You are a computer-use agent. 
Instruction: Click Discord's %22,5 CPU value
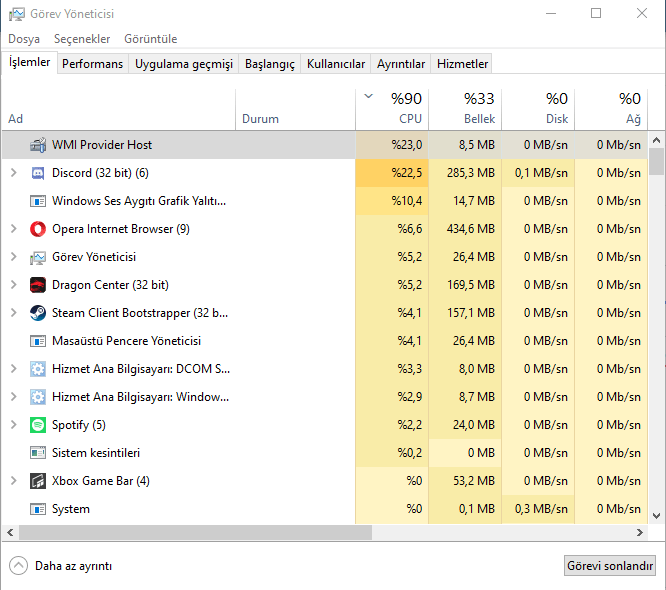407,173
